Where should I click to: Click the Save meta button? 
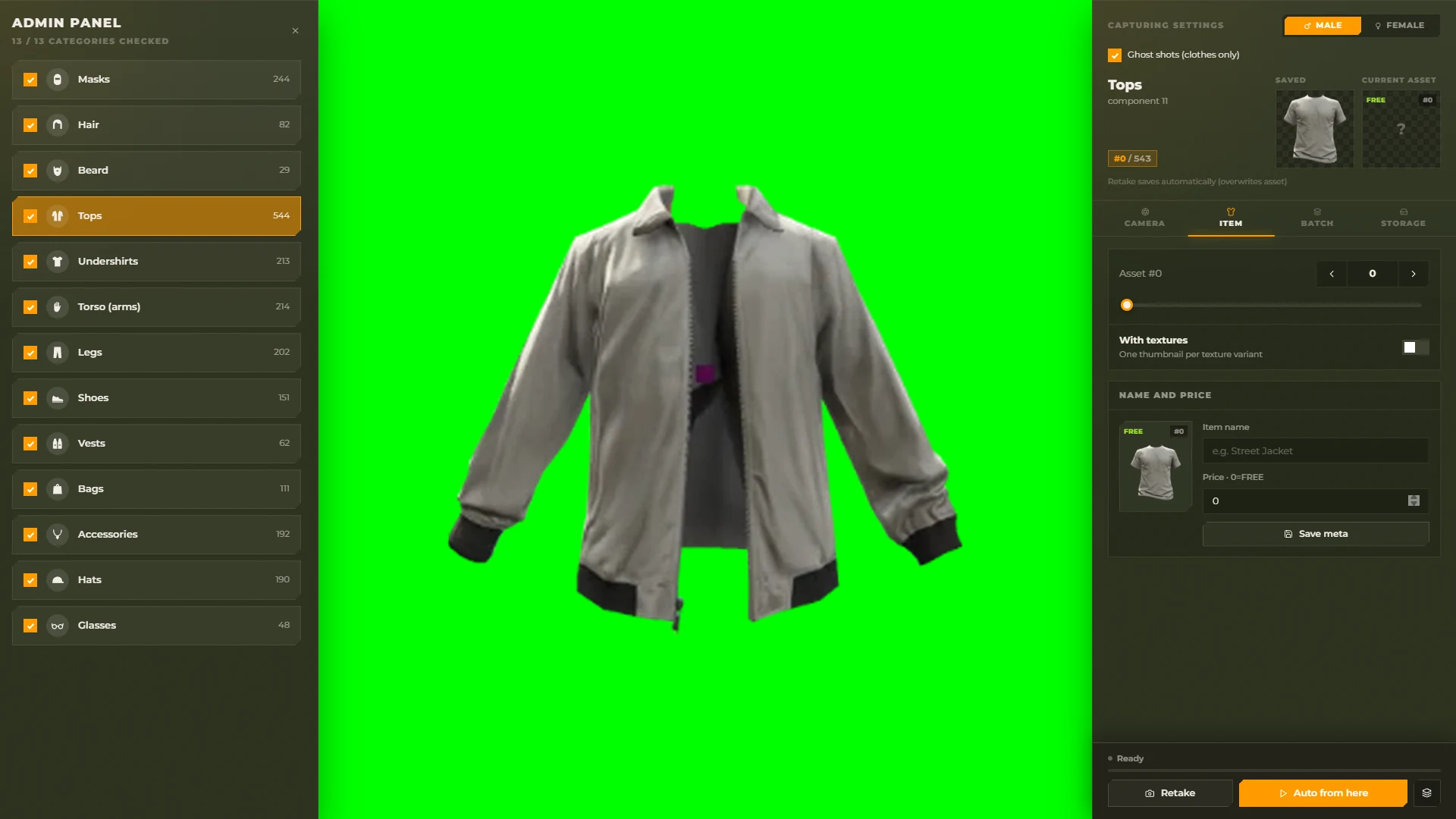[1316, 534]
